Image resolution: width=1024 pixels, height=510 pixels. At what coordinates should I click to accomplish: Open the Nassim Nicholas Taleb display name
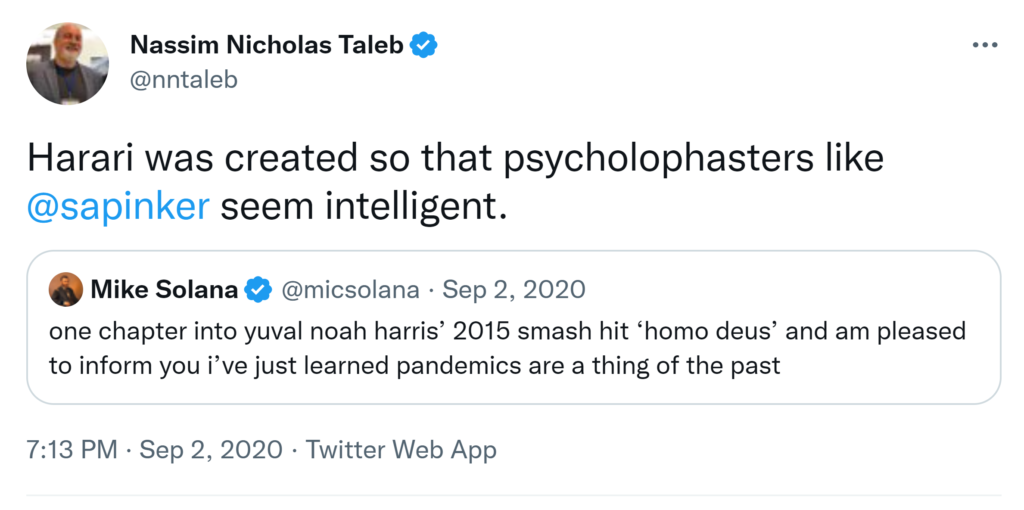pyautogui.click(x=269, y=45)
